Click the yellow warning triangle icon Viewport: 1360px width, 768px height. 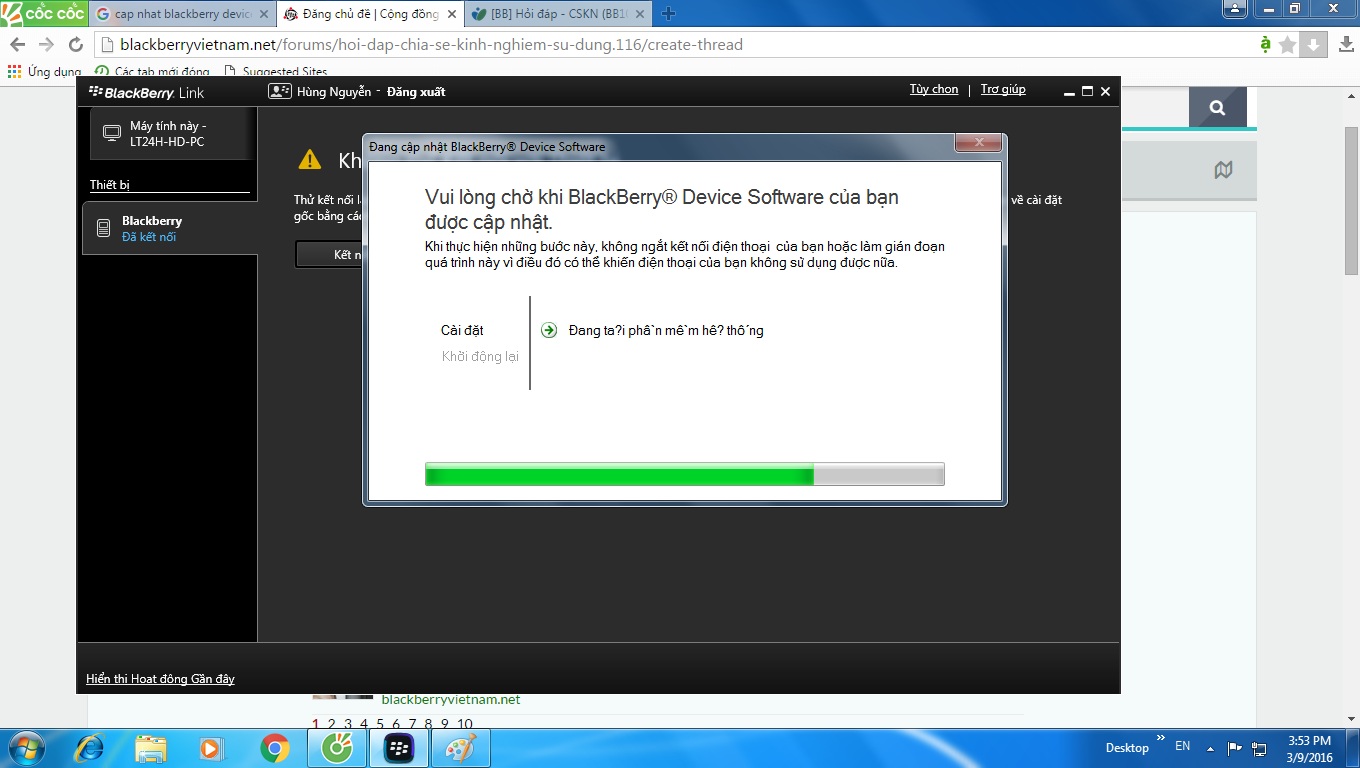pos(310,160)
